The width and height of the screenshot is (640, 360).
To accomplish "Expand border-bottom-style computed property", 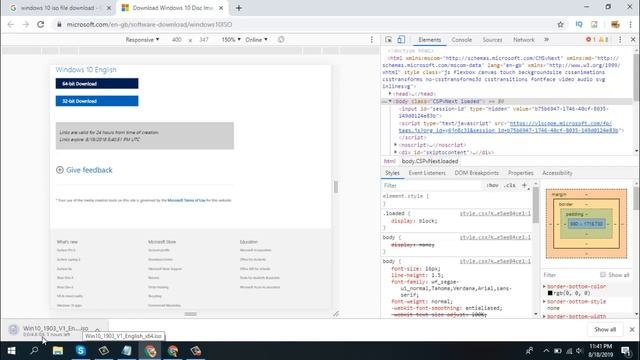I will click(x=544, y=302).
